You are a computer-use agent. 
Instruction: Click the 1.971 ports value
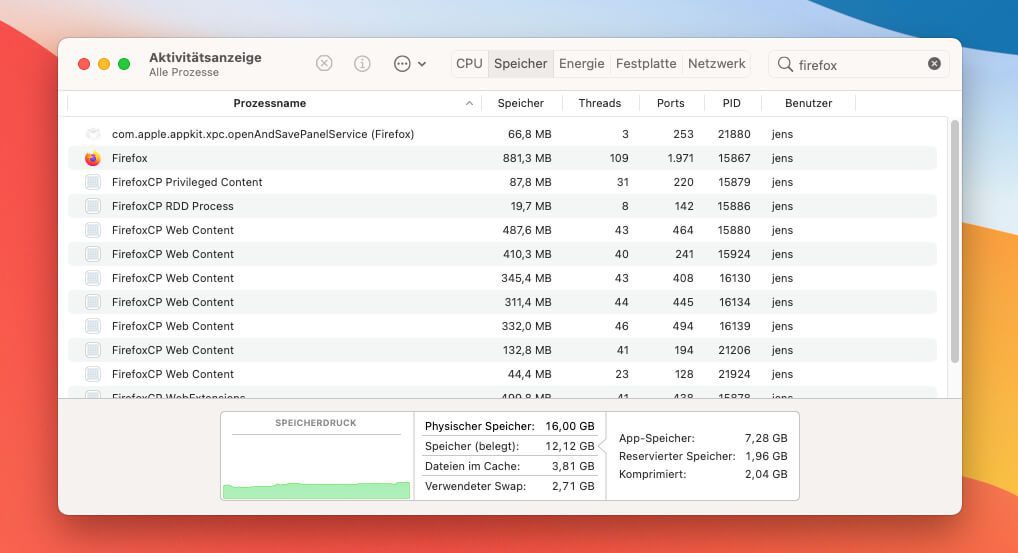coord(680,158)
